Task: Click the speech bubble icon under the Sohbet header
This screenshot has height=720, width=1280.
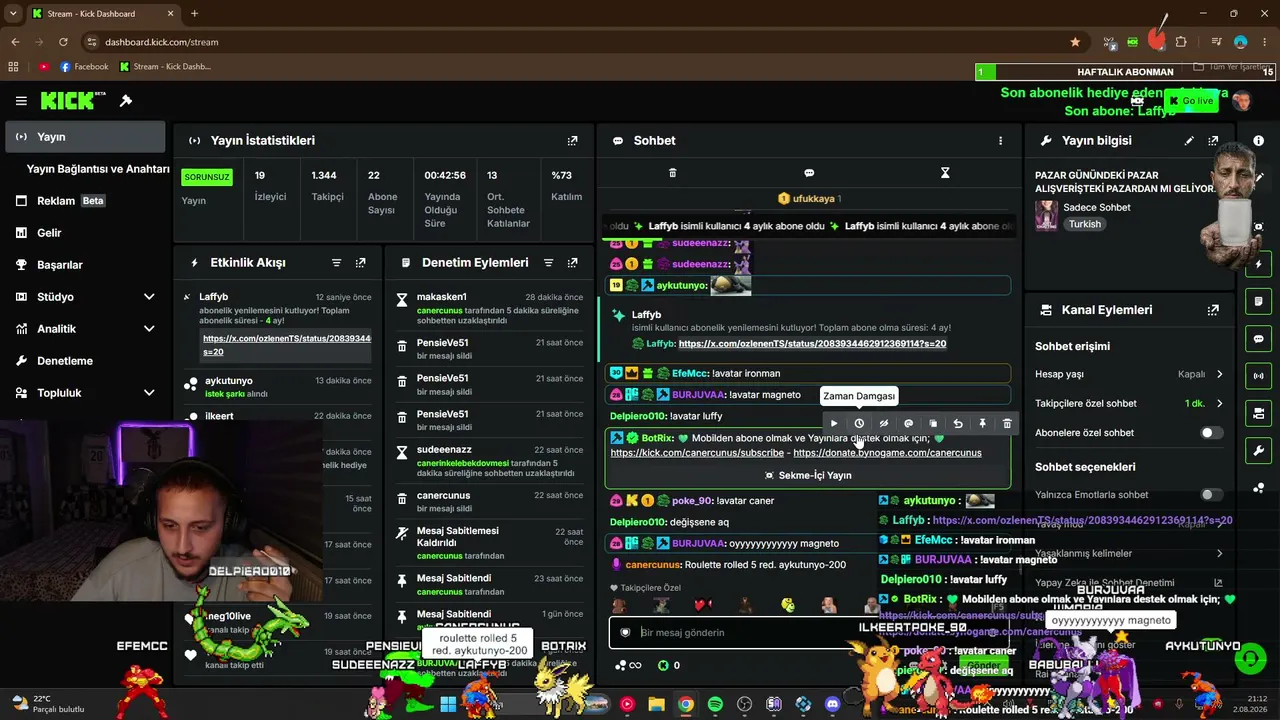Action: (x=809, y=173)
